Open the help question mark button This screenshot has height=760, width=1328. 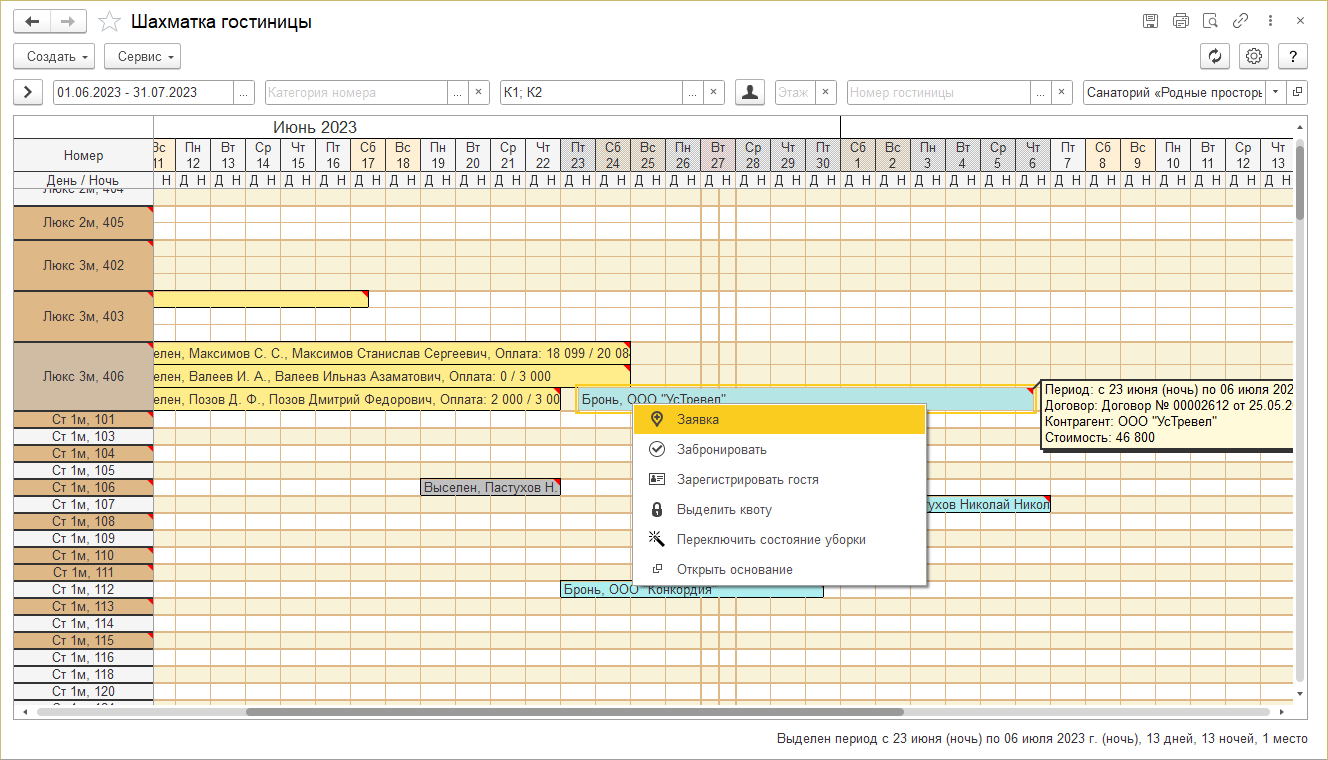(x=1293, y=56)
